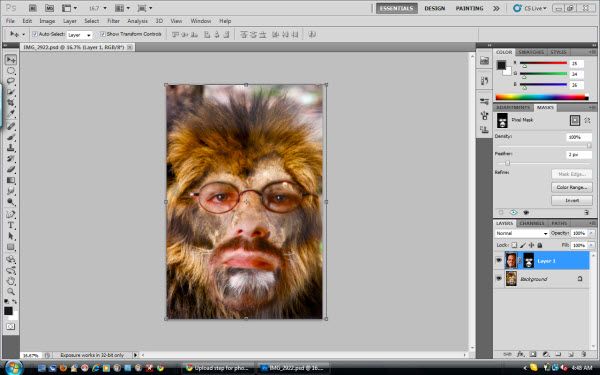Select the Zoom tool in toolbox
Viewport: 600px width, 375px height.
click(11, 292)
